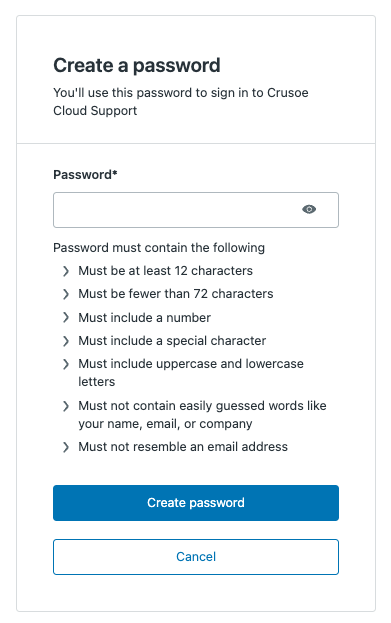Viewport: 391px width, 623px height.
Task: Click the 'Must include a special character' text
Action: tap(172, 341)
